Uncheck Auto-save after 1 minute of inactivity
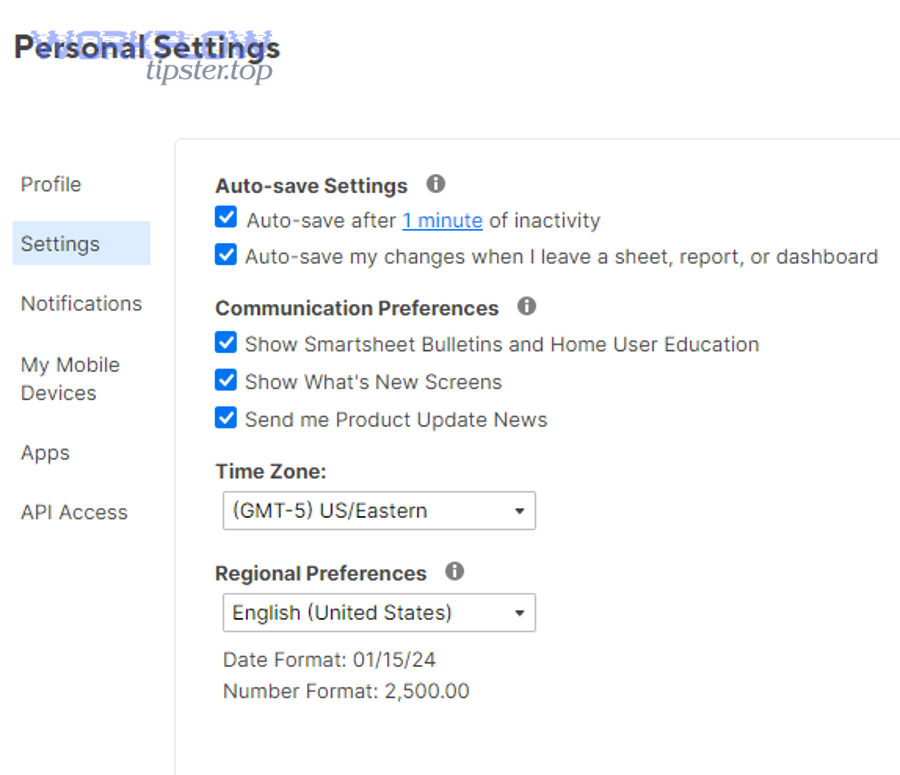 point(225,217)
